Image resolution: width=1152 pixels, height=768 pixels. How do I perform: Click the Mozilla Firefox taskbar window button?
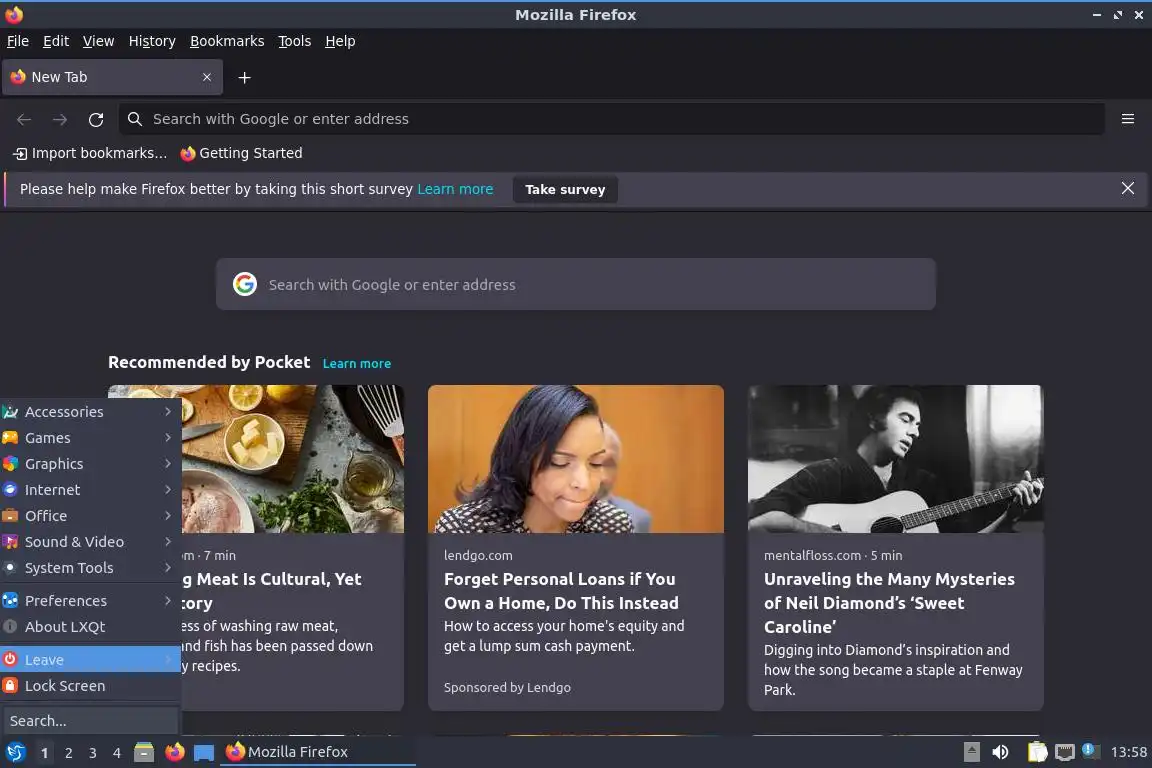[x=318, y=752]
